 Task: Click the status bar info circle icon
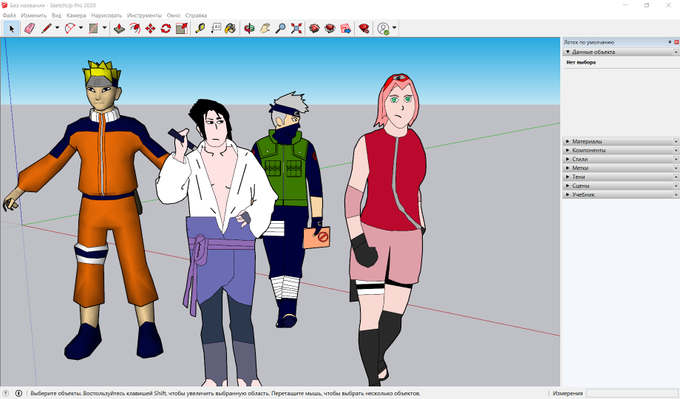pos(19,393)
